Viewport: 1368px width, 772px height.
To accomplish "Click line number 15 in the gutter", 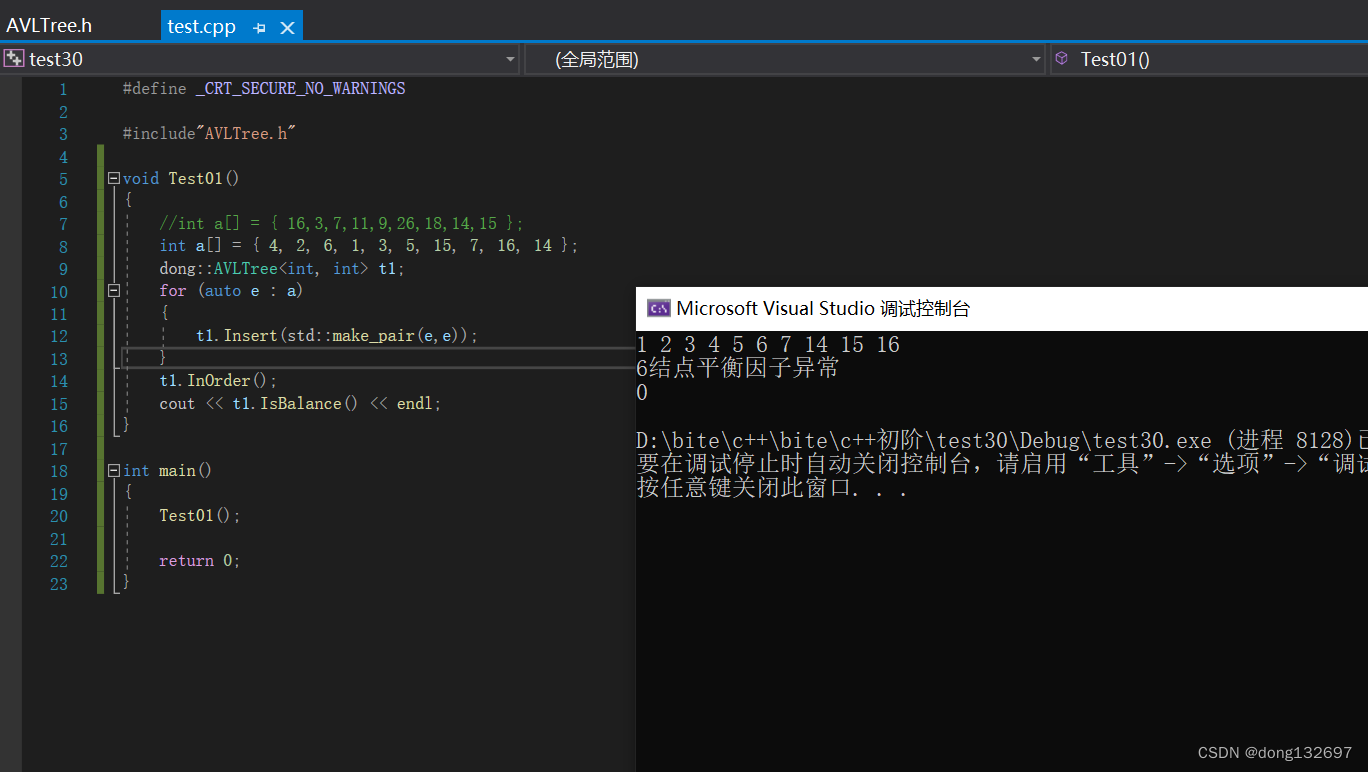I will (59, 404).
